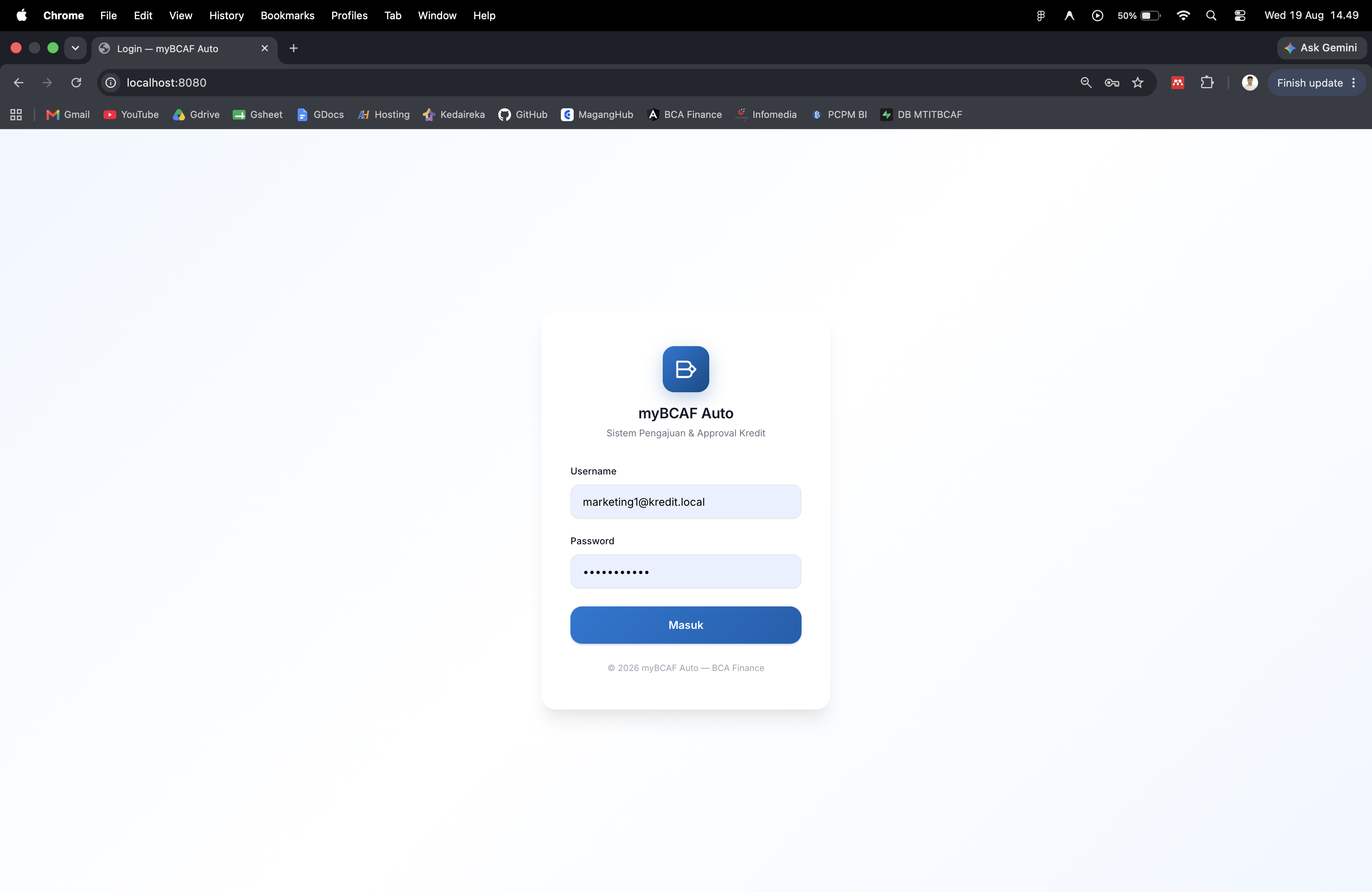Open the Gsheet bookmark
This screenshot has height=892, width=1372.
[257, 115]
